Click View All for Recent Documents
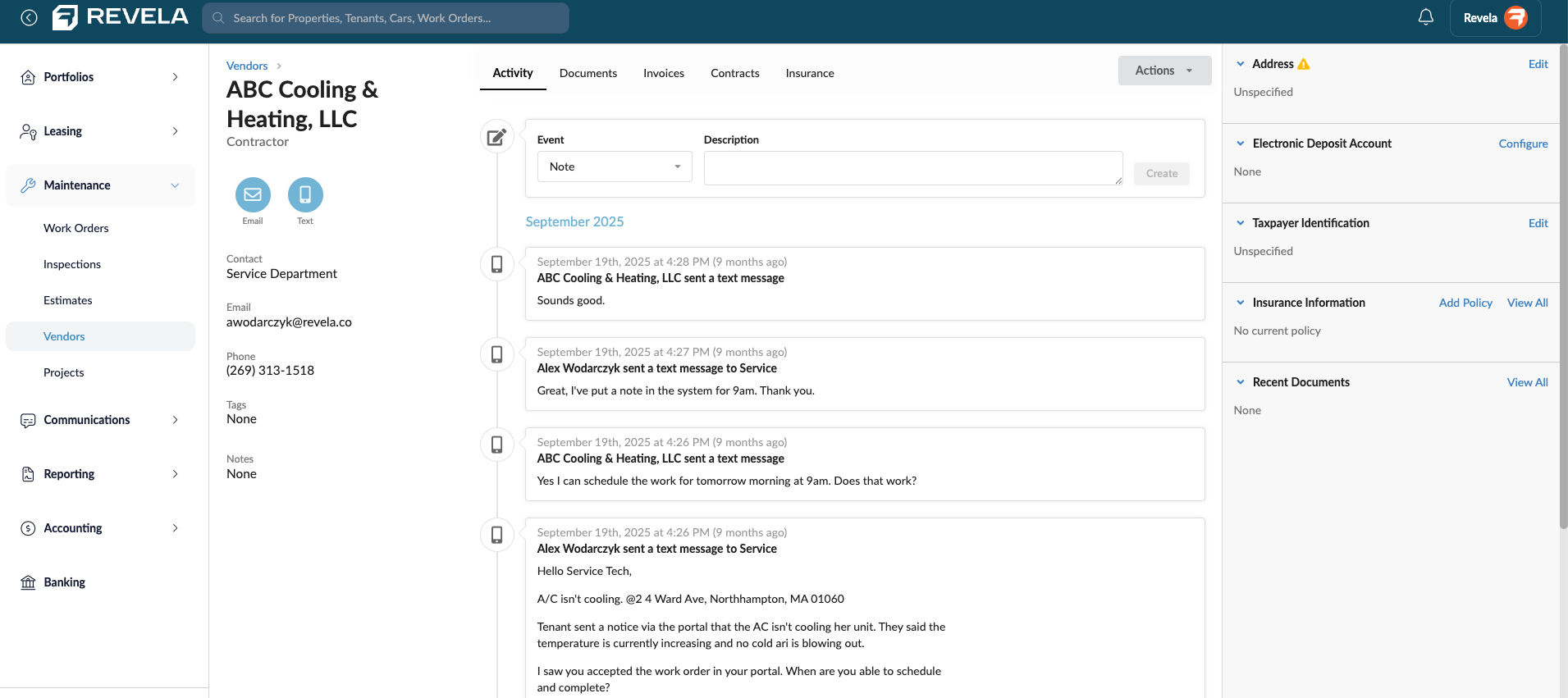 coord(1527,382)
